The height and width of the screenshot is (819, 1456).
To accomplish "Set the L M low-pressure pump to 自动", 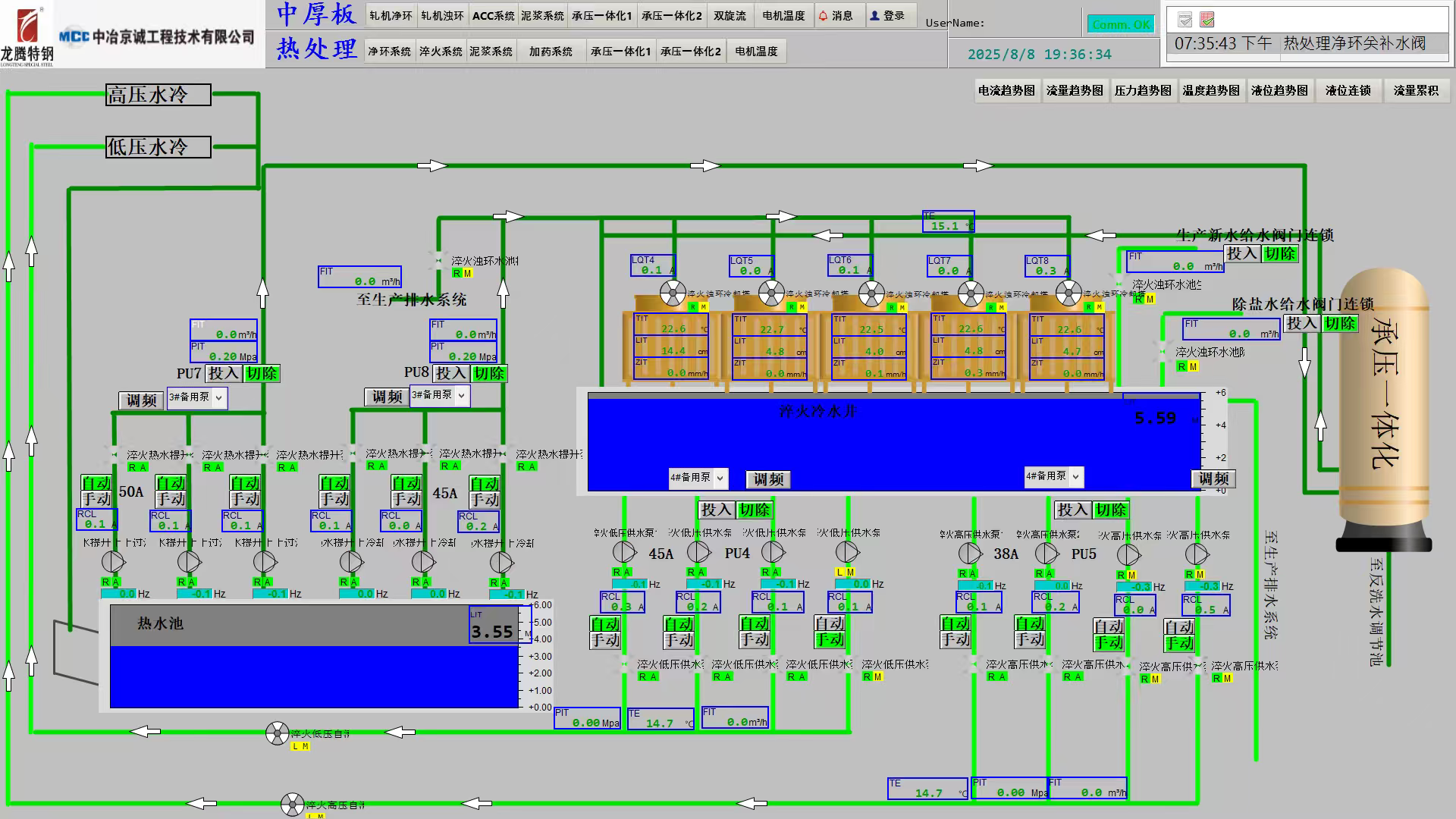I will pyautogui.click(x=830, y=623).
